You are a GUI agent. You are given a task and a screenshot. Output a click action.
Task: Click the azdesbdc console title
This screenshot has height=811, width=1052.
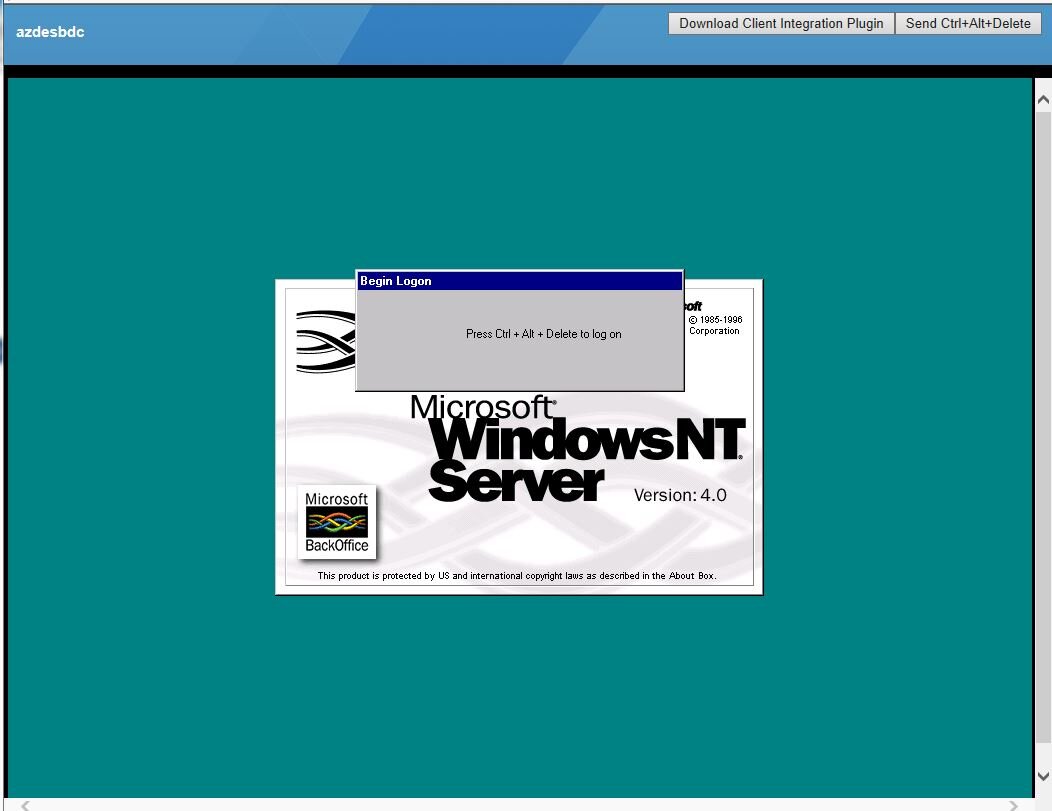[50, 32]
